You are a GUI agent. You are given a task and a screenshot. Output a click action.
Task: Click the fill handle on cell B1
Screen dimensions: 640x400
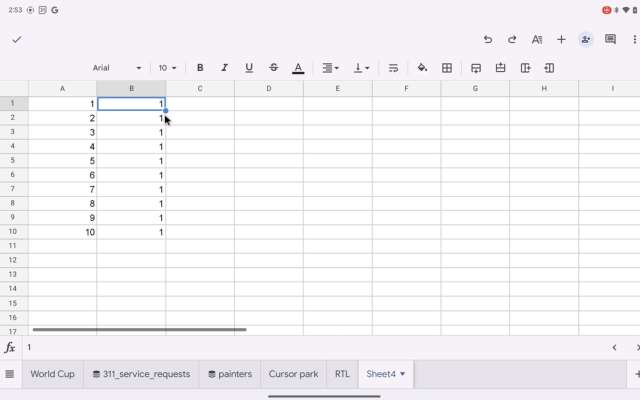click(x=165, y=111)
